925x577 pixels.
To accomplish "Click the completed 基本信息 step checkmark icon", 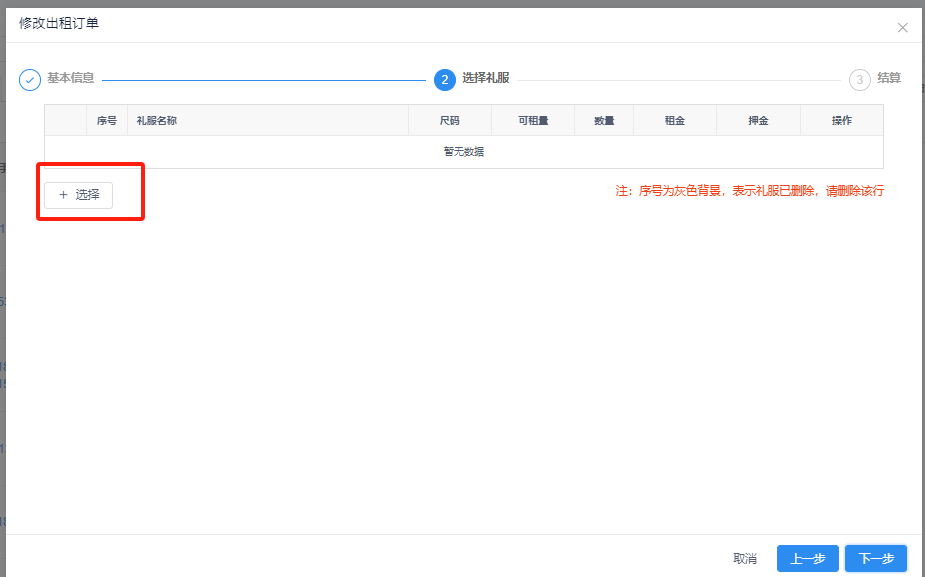I will point(29,79).
